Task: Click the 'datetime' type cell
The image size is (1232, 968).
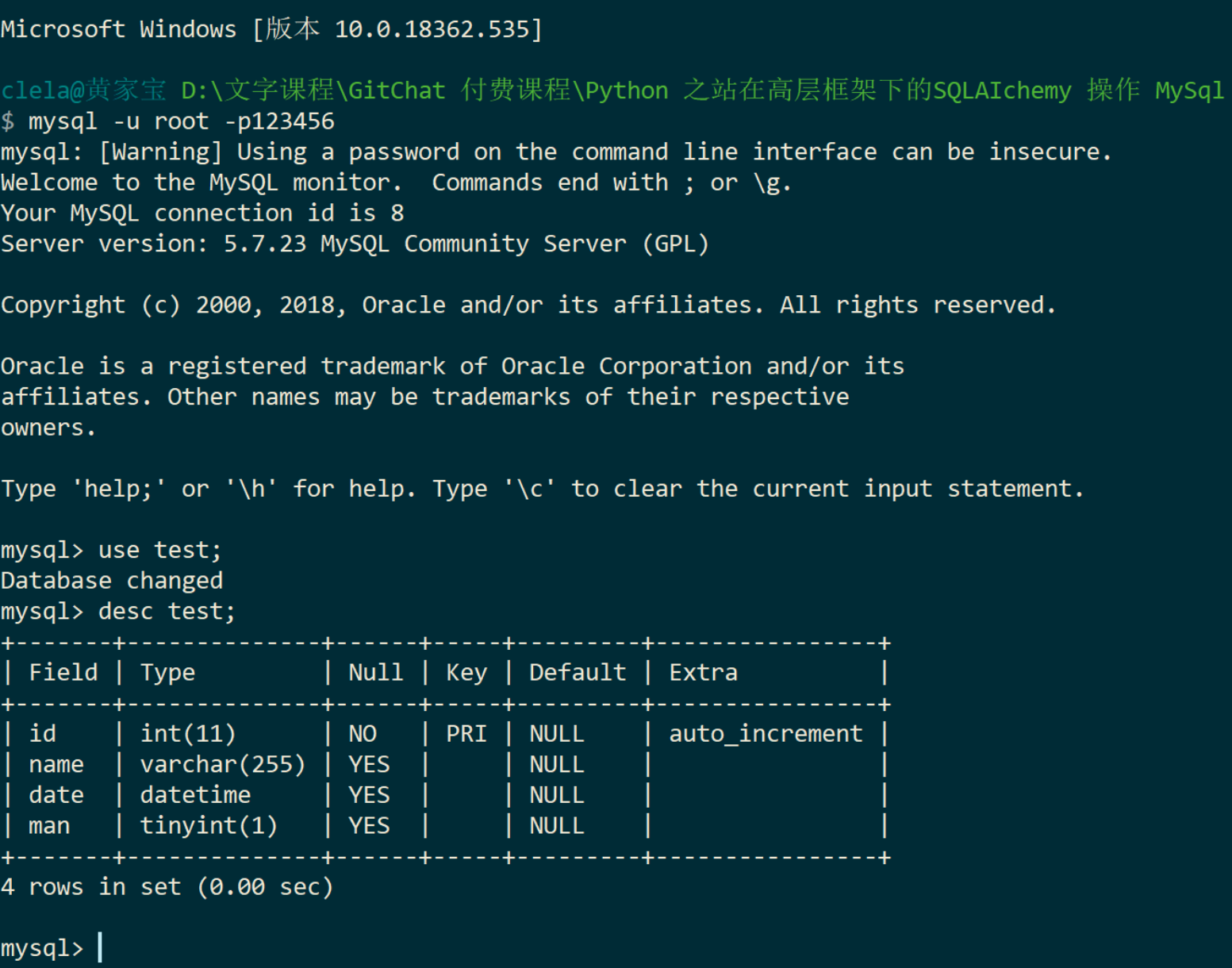Action: [195, 795]
